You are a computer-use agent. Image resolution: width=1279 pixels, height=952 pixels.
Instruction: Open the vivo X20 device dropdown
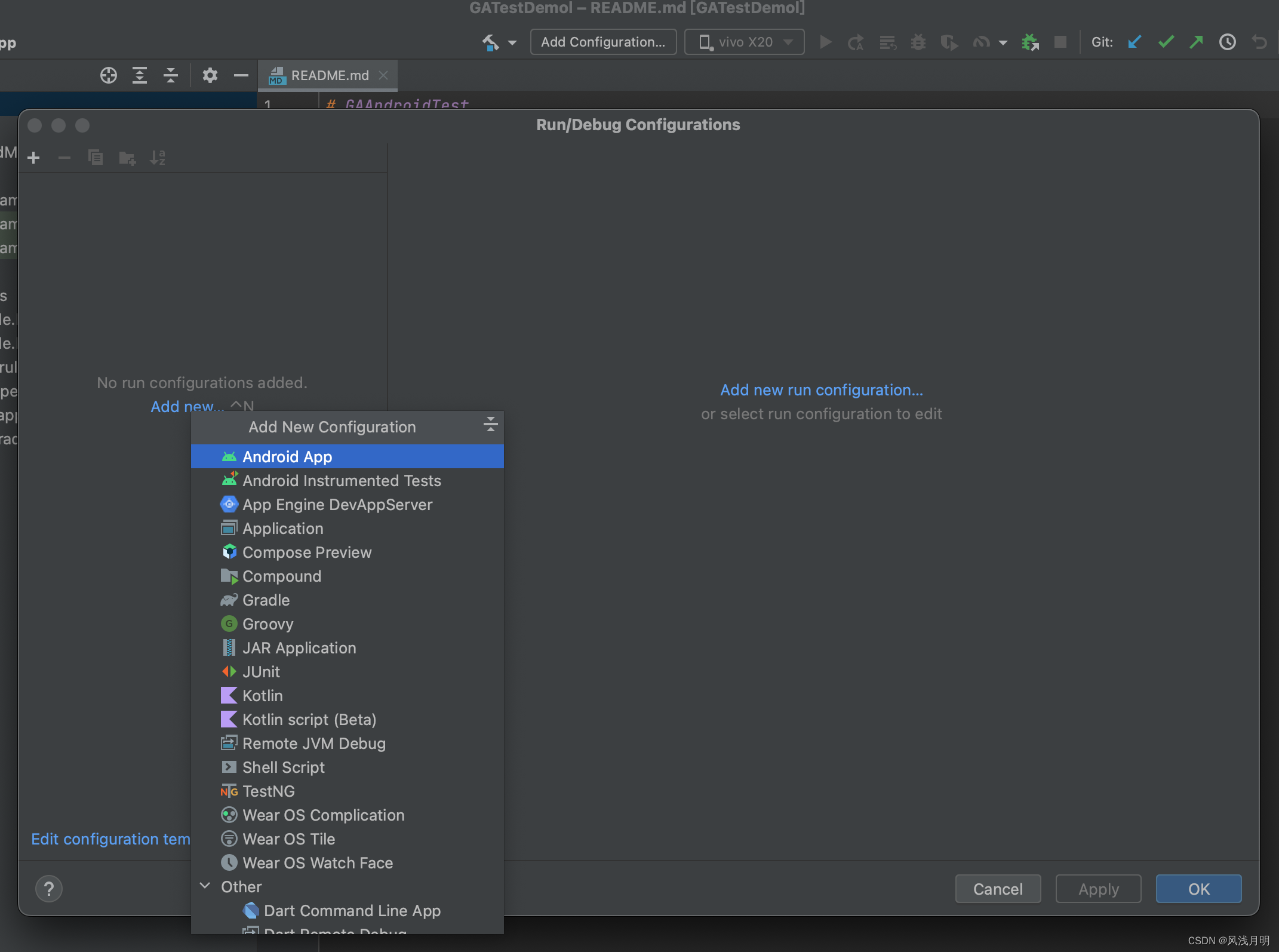744,42
